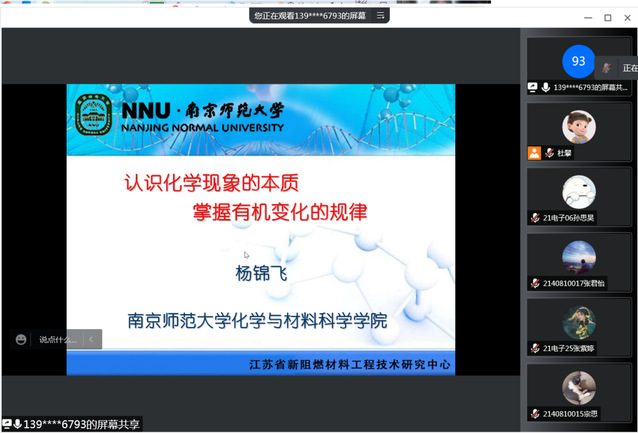Image resolution: width=638 pixels, height=433 pixels.
Task: Click the microphone icon in the bottom-left status
Action: click(x=18, y=425)
